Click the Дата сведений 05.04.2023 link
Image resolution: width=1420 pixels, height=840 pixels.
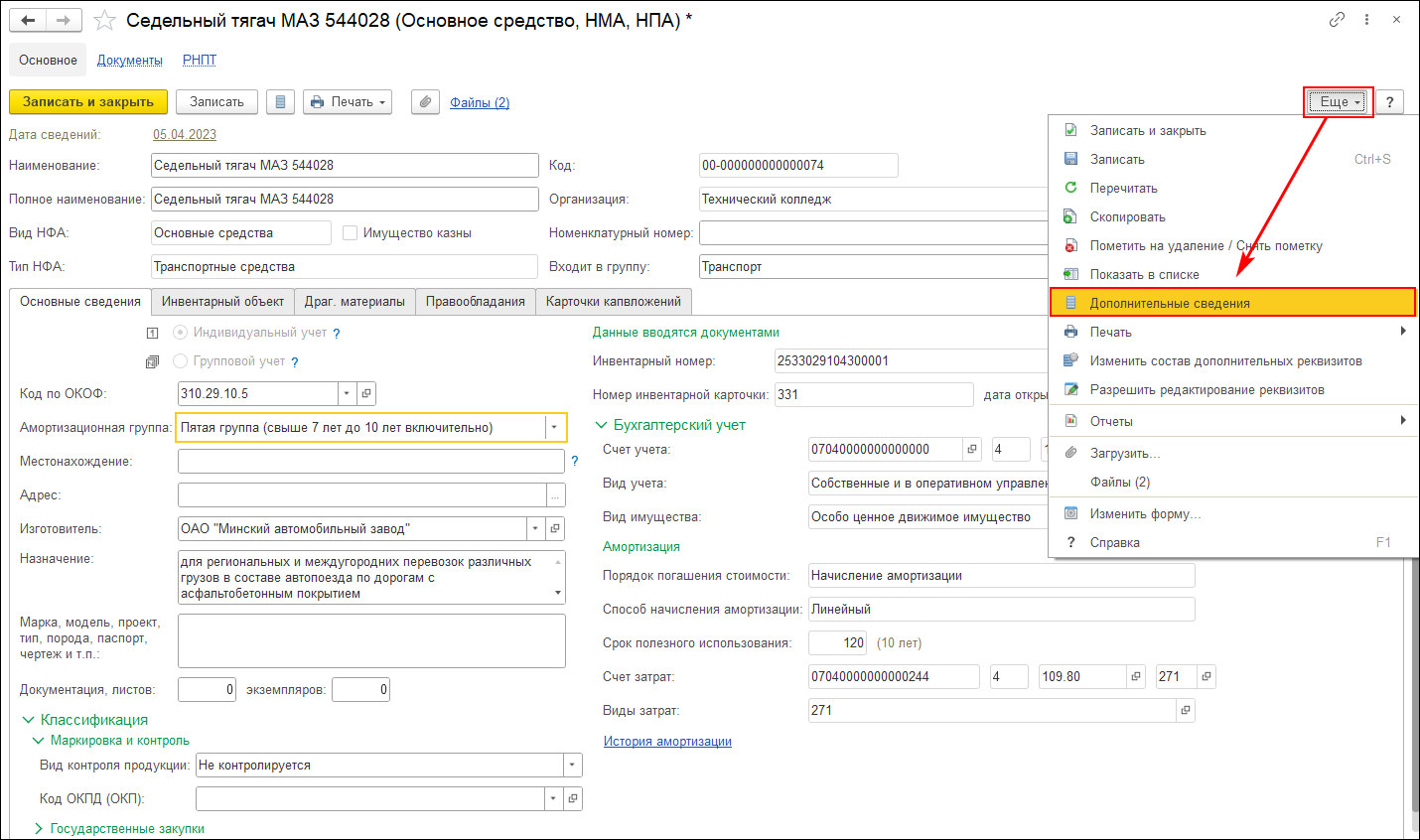(185, 134)
